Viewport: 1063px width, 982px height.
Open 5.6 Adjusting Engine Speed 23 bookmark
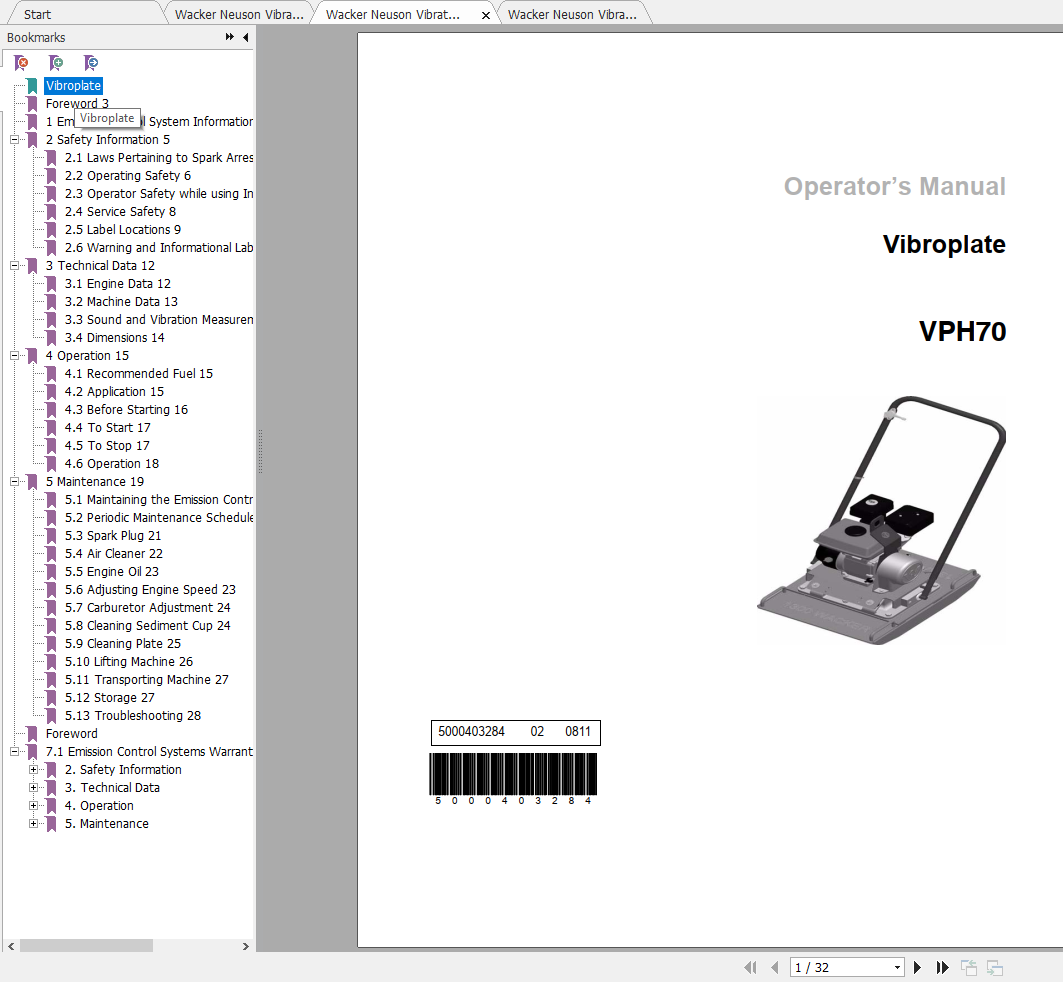tap(150, 590)
